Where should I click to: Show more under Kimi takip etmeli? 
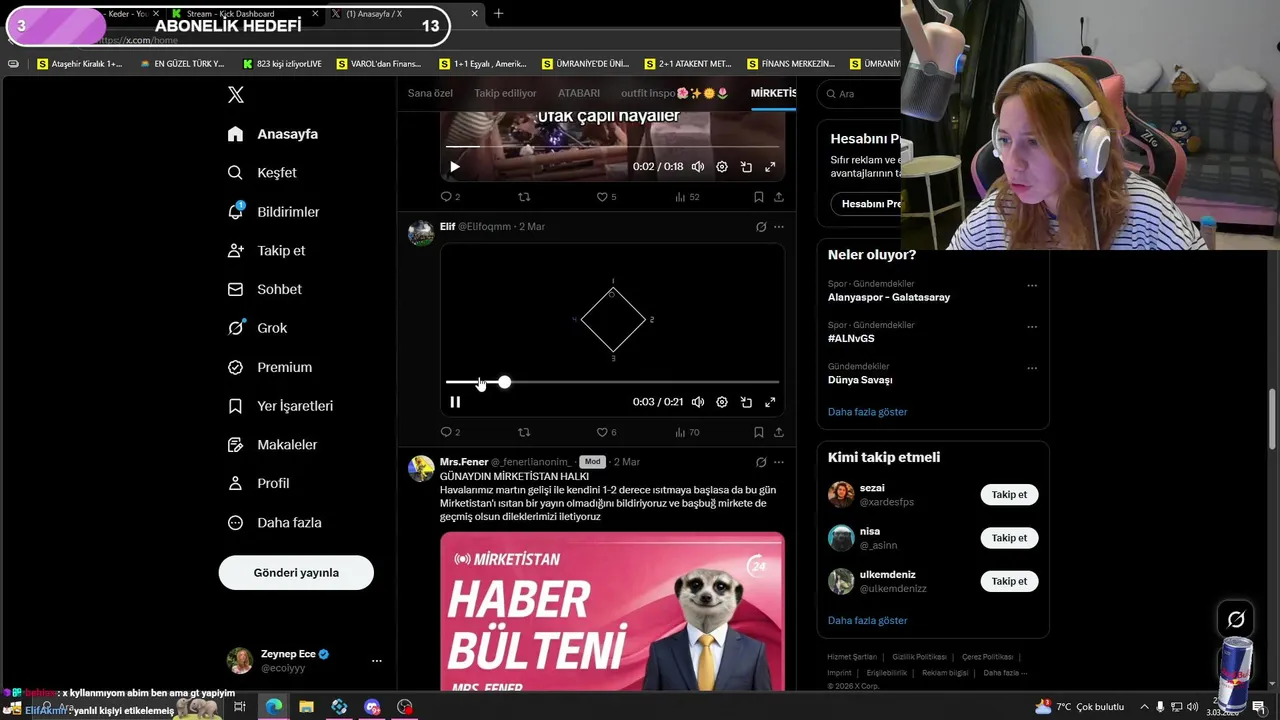point(867,621)
